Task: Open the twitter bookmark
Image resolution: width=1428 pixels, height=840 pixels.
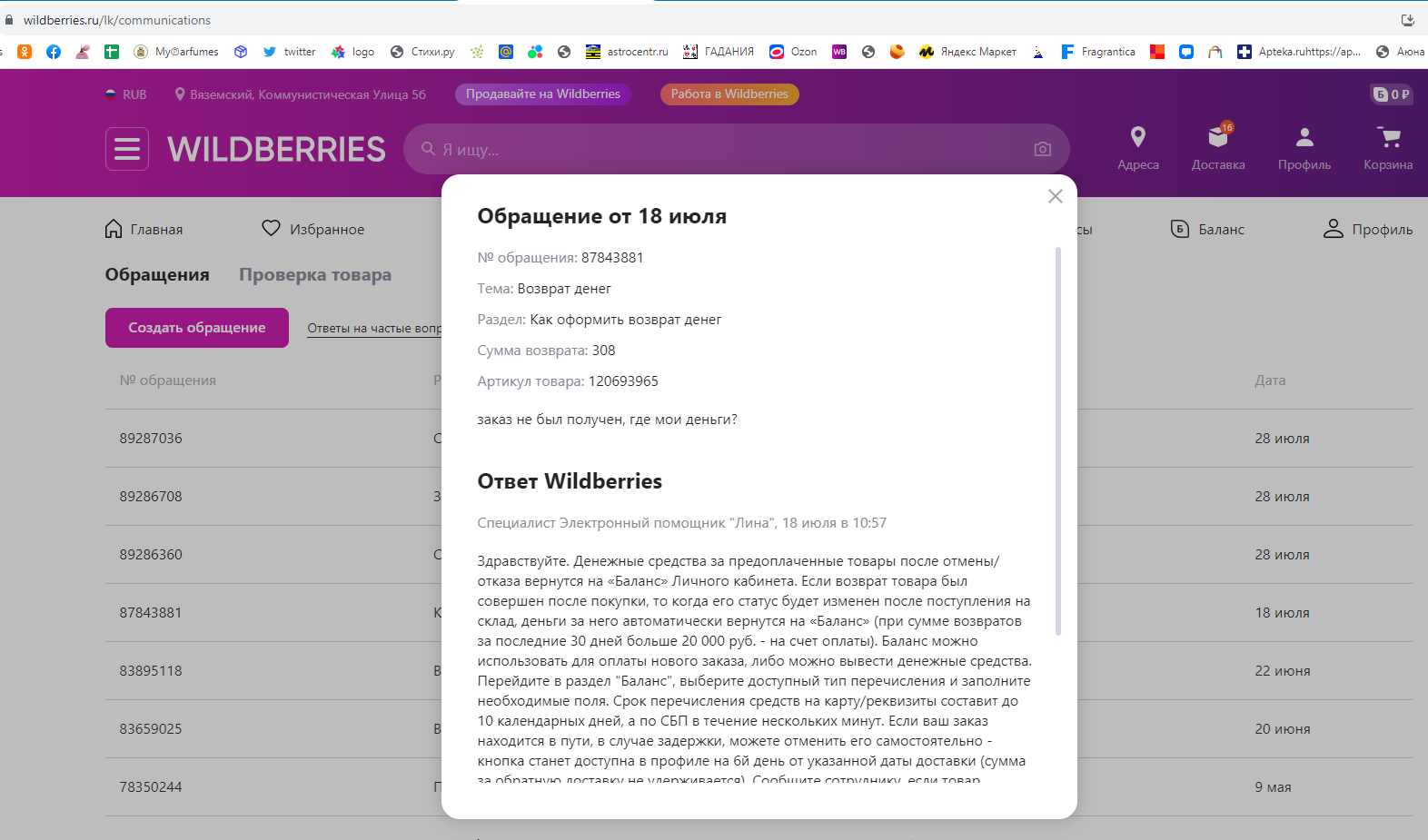Action: 289,52
